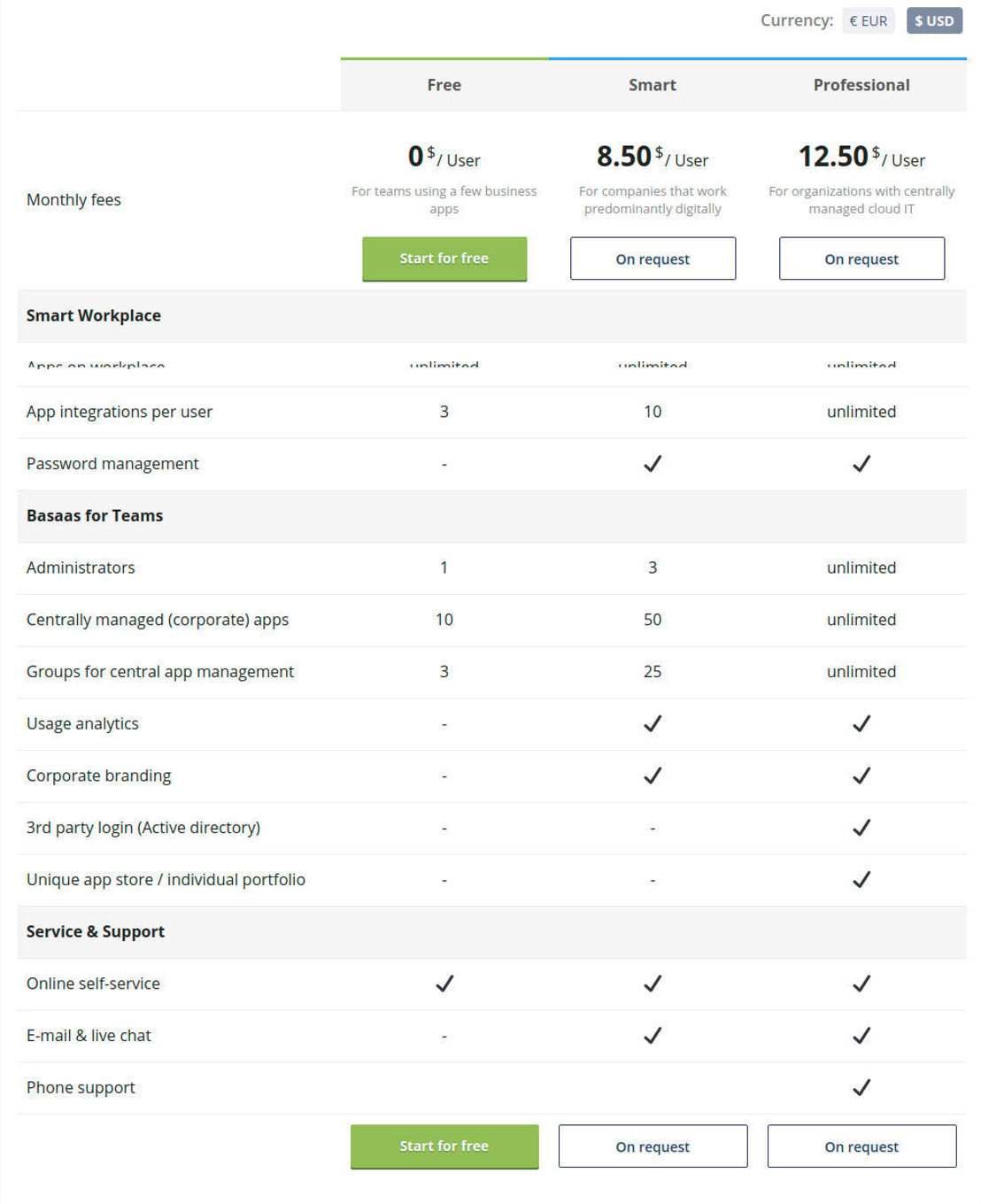Click Professional checkmark for E-mail & live chat

(861, 1036)
